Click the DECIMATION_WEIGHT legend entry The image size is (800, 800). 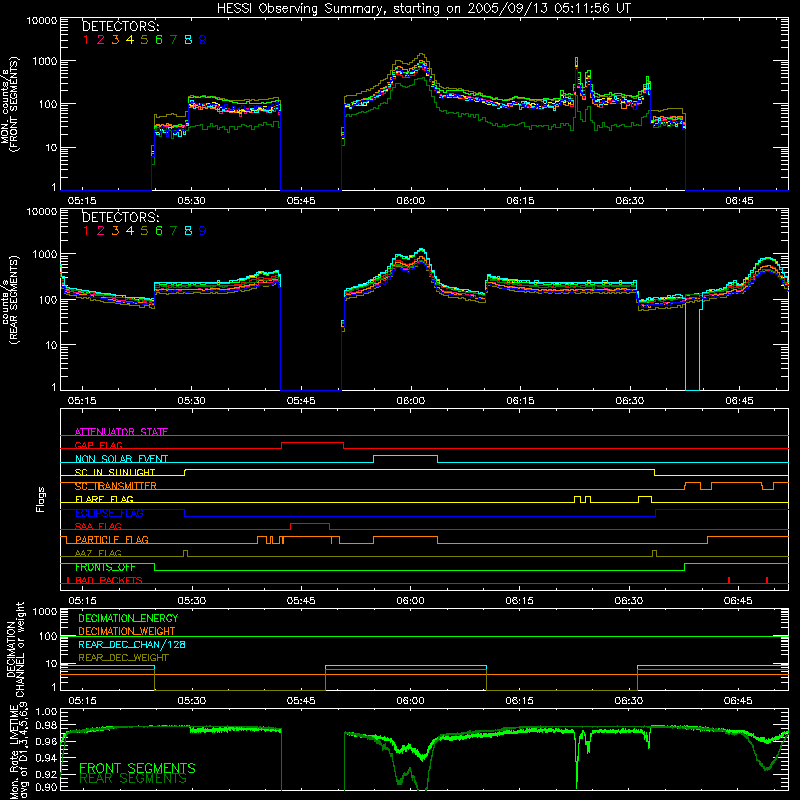pyautogui.click(x=127, y=631)
